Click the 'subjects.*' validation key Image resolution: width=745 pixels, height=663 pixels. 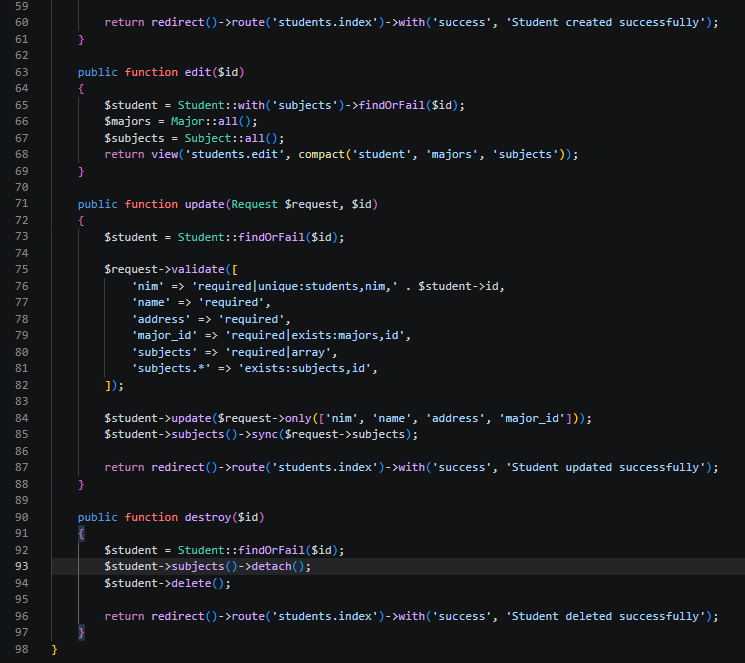171,369
